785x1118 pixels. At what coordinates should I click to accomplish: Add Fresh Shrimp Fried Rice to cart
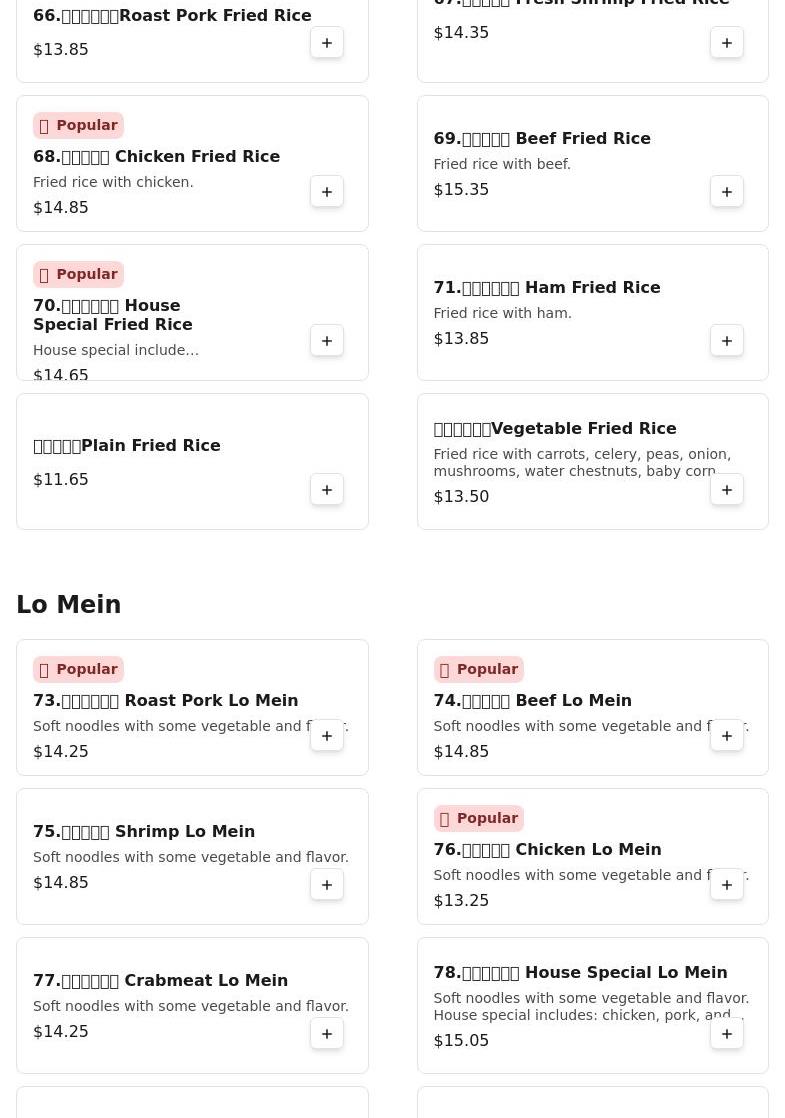(x=727, y=43)
